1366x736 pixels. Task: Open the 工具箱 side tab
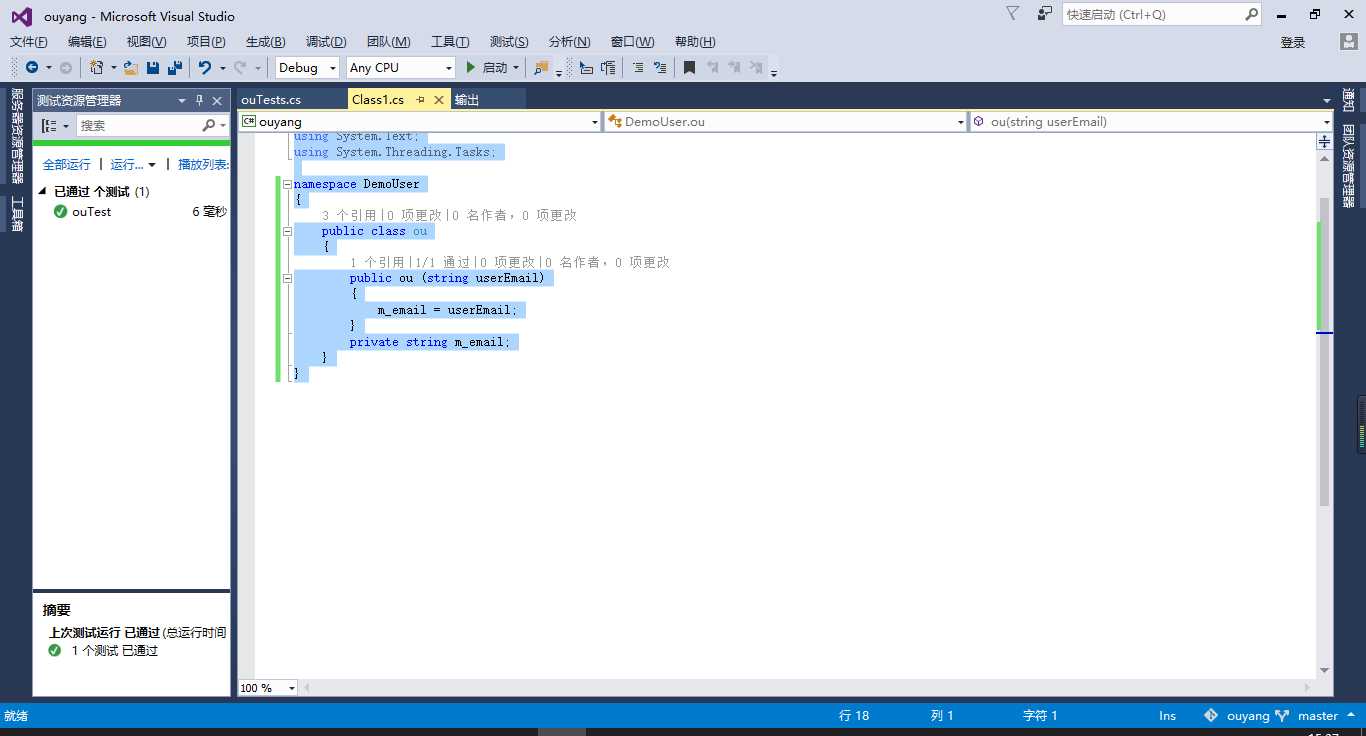(x=16, y=213)
